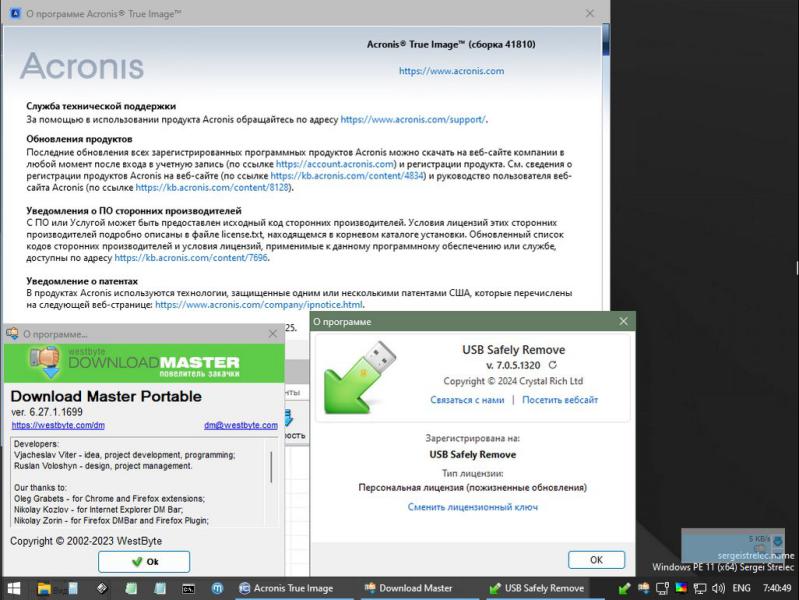
Task: Click the blue round 'm' taskbar icon
Action: 218,588
